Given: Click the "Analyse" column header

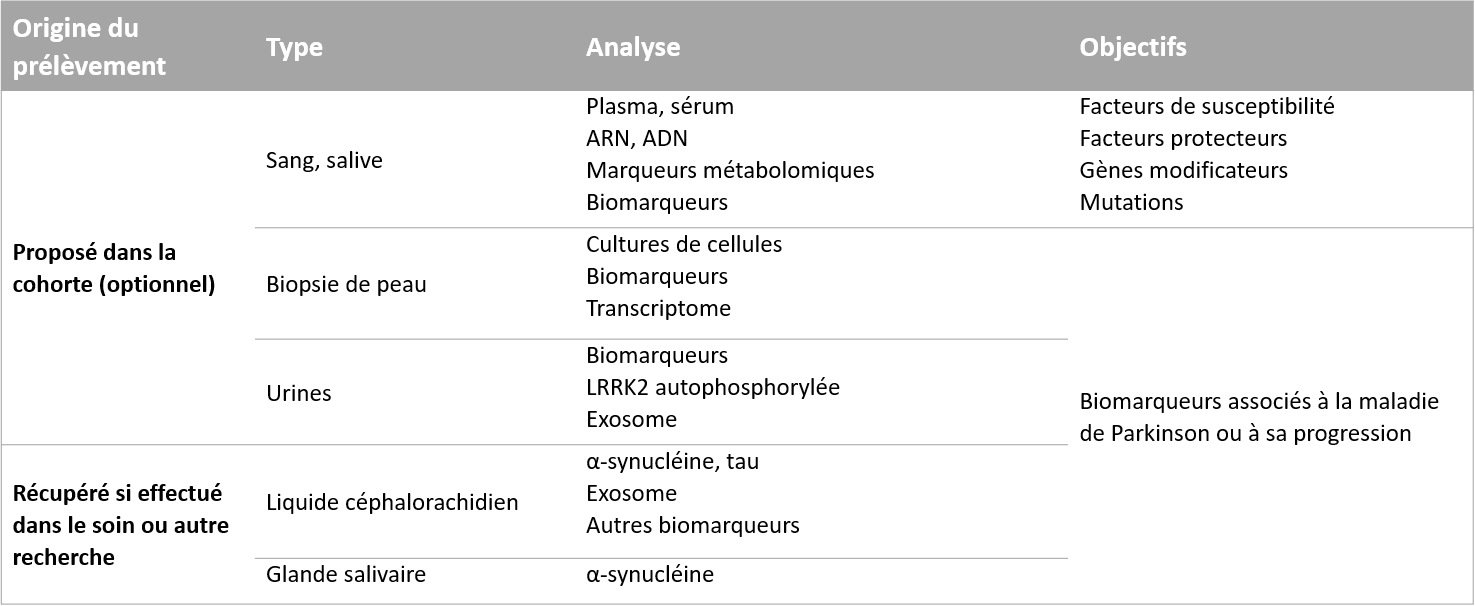Looking at the screenshot, I should point(633,47).
